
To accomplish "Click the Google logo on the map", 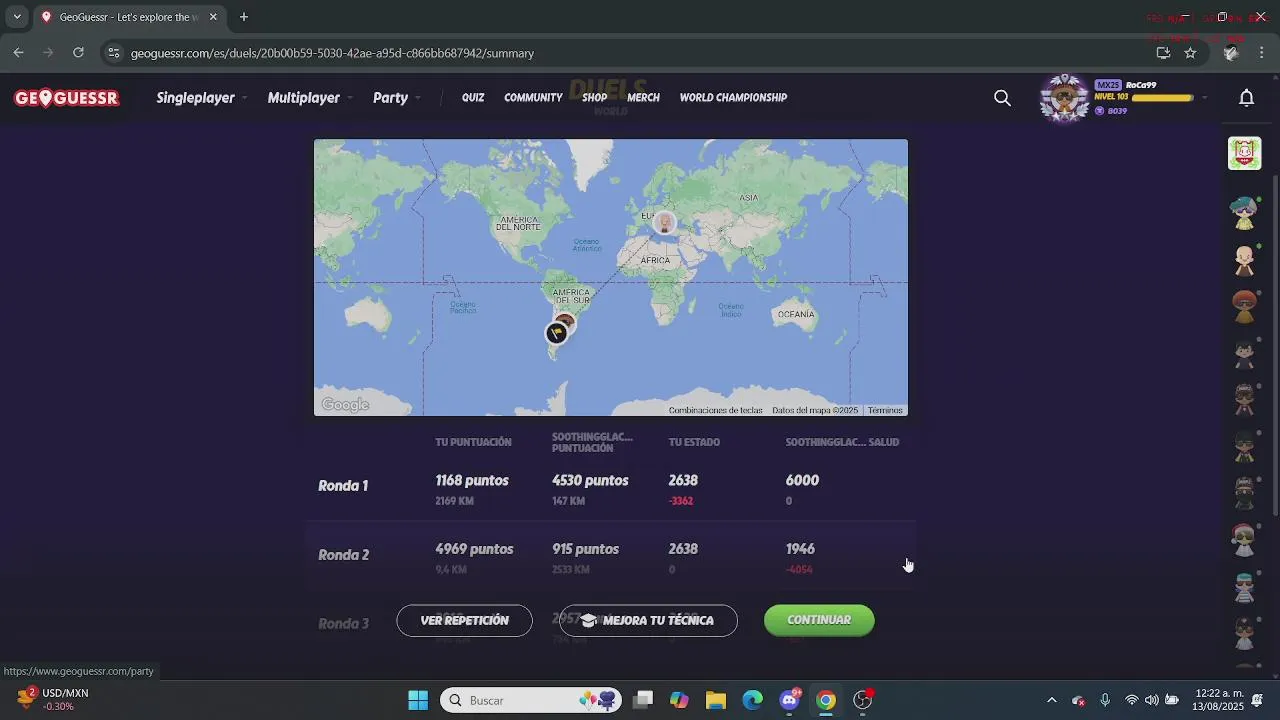I will (x=345, y=405).
